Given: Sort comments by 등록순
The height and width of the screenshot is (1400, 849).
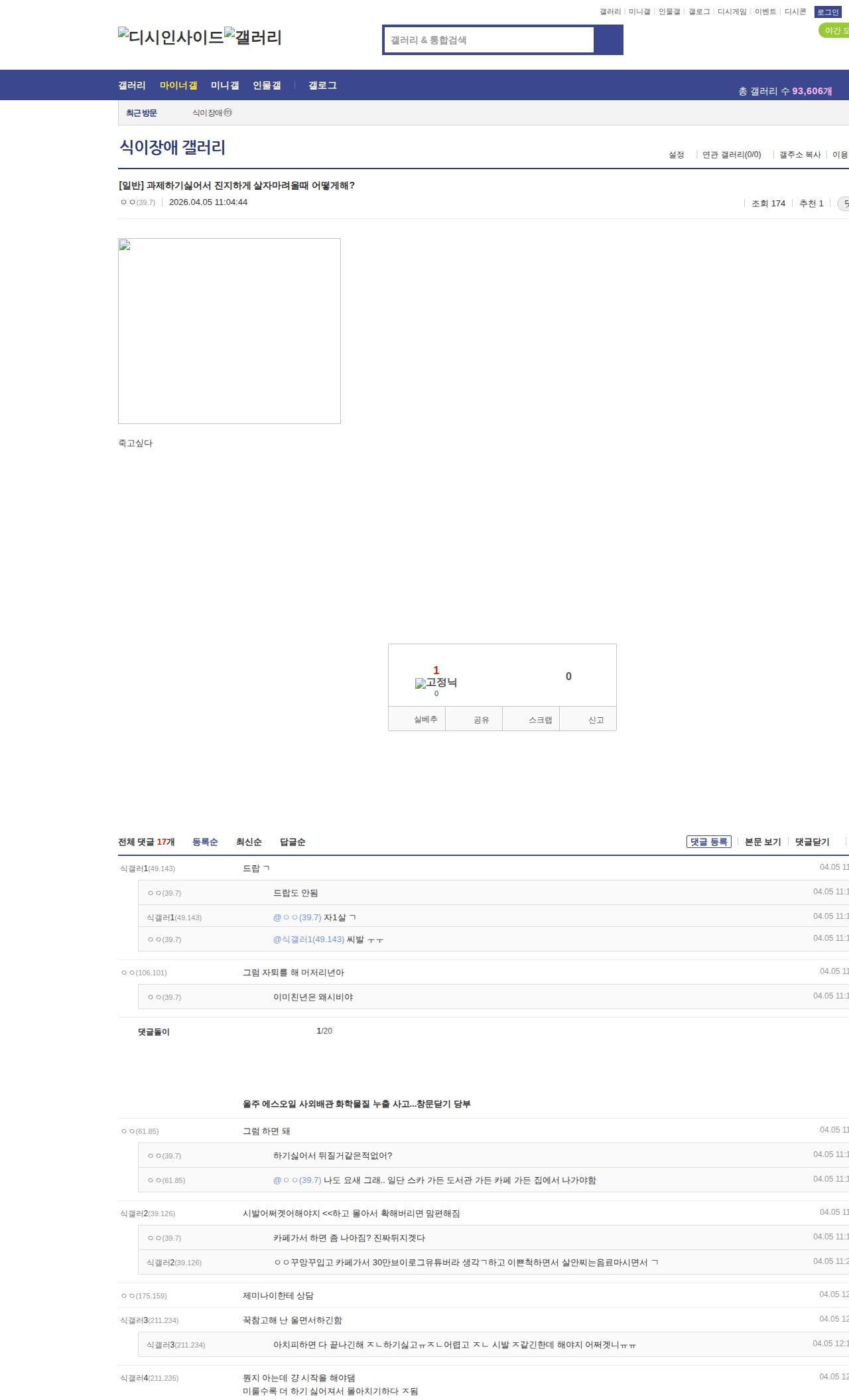Looking at the screenshot, I should (x=205, y=842).
